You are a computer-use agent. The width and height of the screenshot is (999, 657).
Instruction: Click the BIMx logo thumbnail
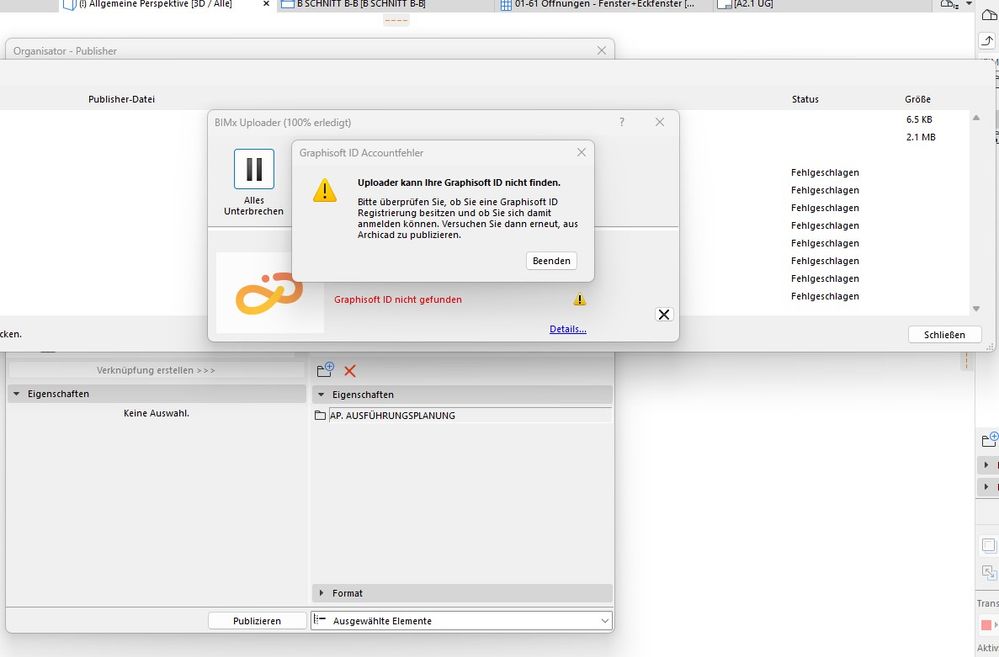point(270,292)
